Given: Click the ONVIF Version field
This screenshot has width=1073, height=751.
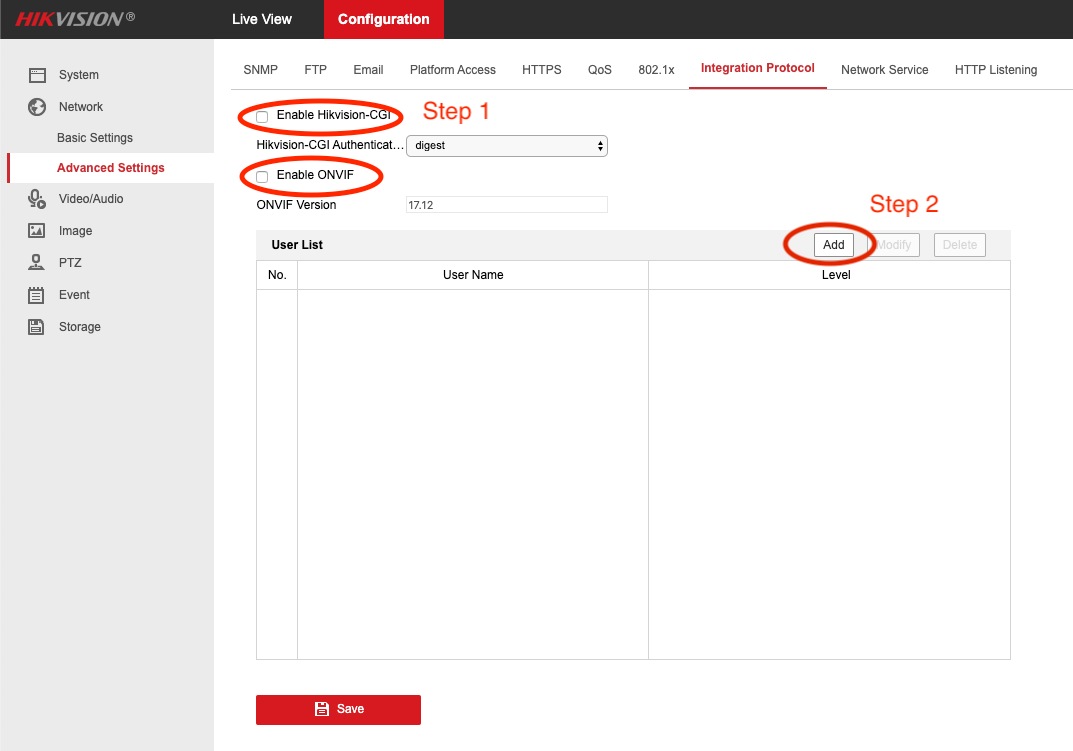Looking at the screenshot, I should [506, 205].
